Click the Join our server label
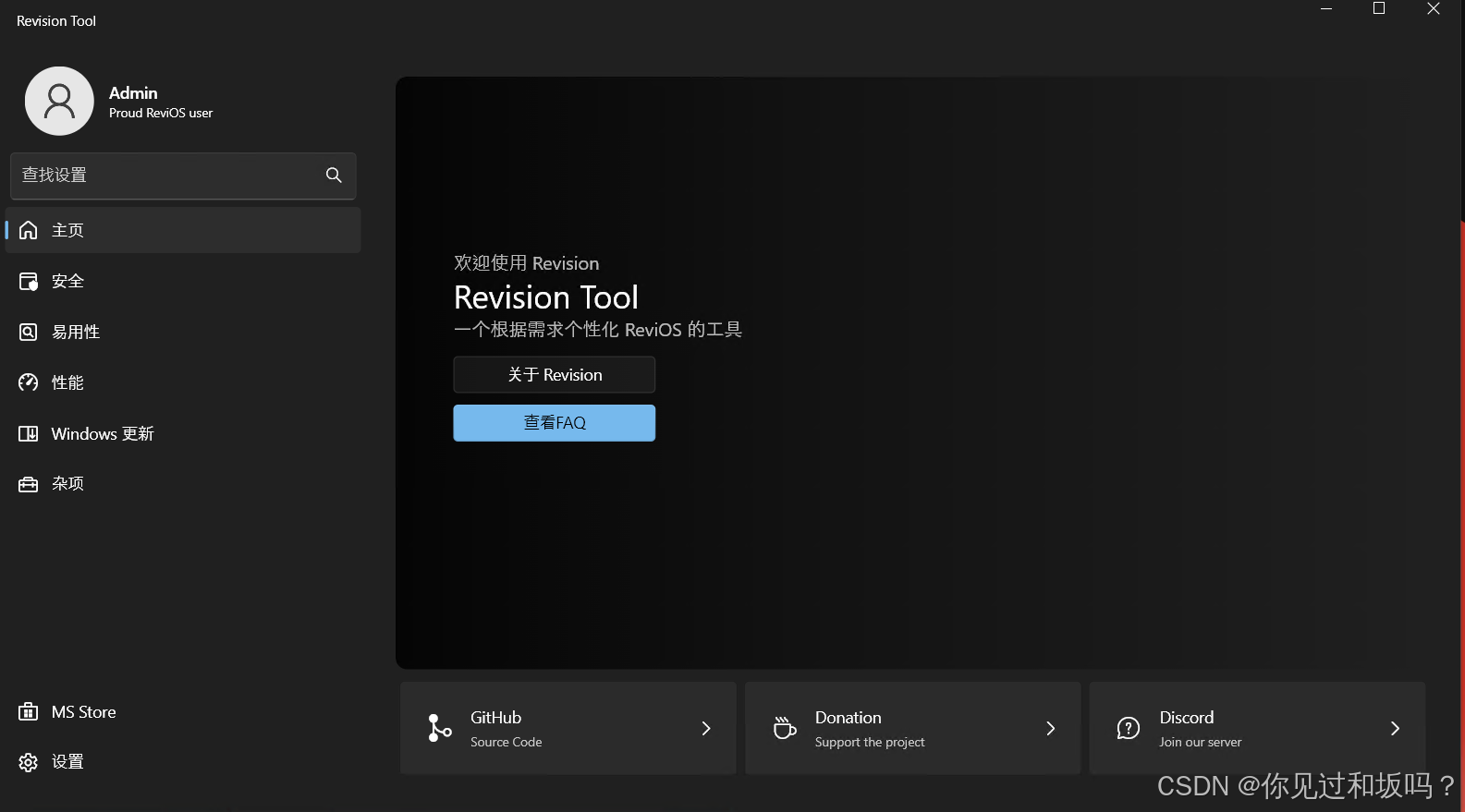Screen dimensions: 1465x812 point(1201,742)
